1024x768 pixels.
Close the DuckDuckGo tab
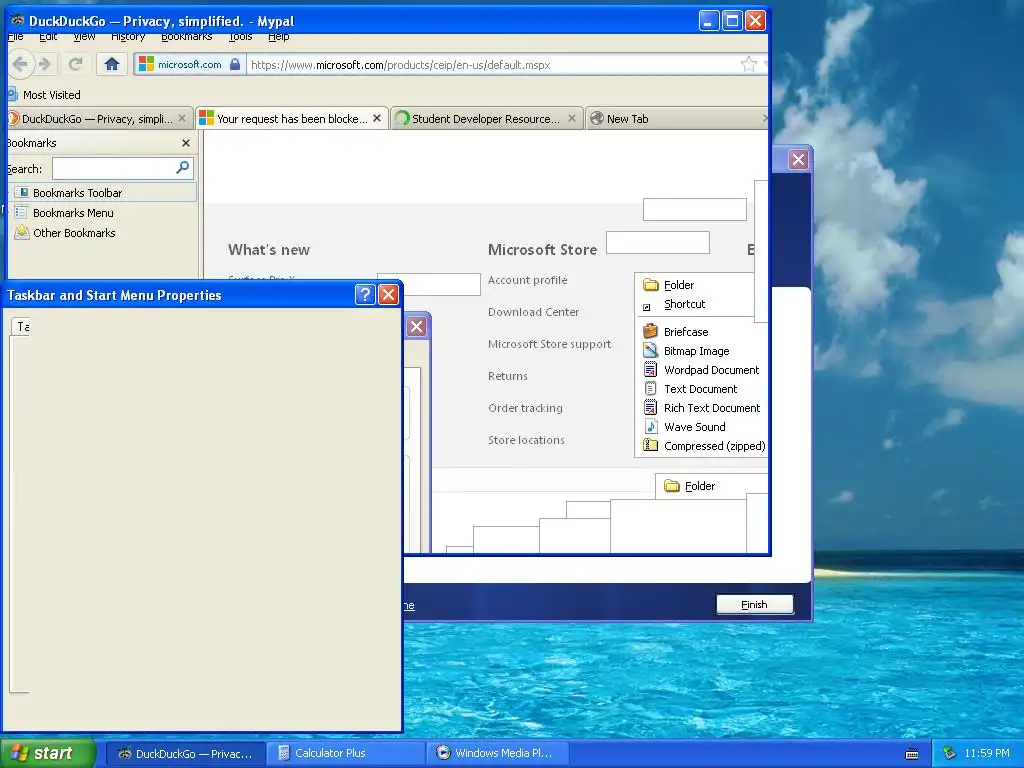[x=182, y=118]
